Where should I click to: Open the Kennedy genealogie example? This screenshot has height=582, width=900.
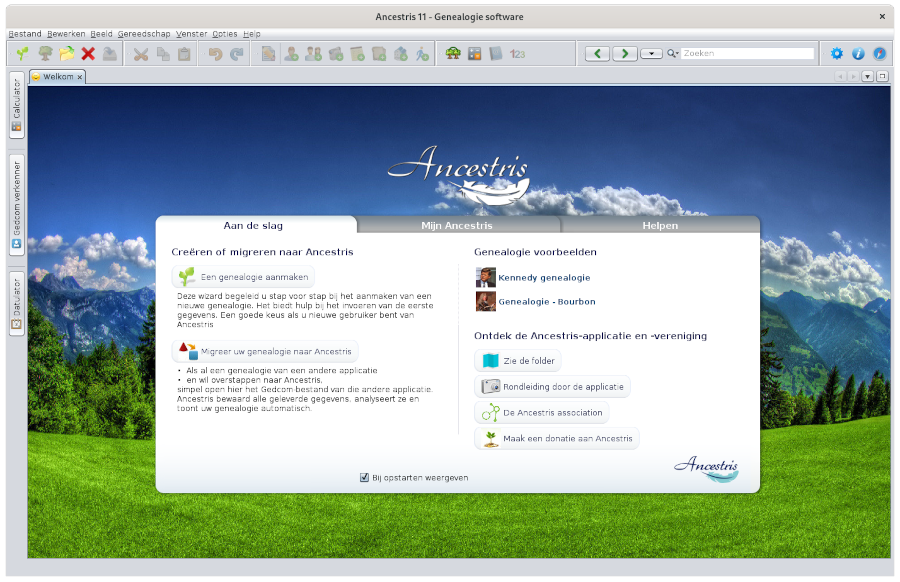(544, 278)
